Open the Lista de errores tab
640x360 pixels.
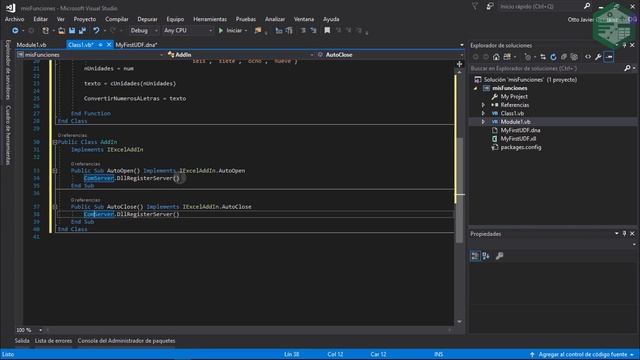[x=53, y=341]
